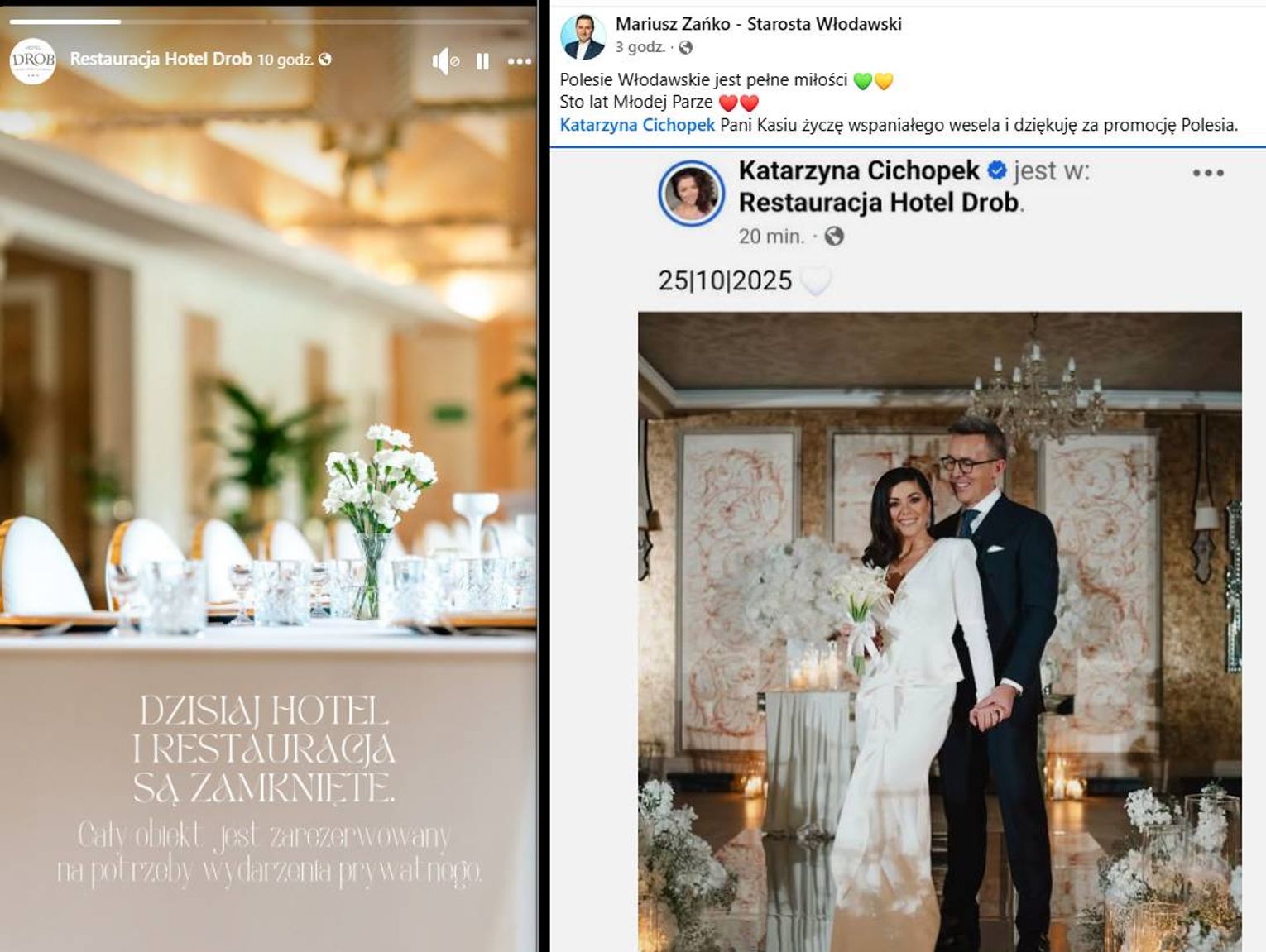
Task: Open the wedding couple photo
Action: (x=939, y=632)
